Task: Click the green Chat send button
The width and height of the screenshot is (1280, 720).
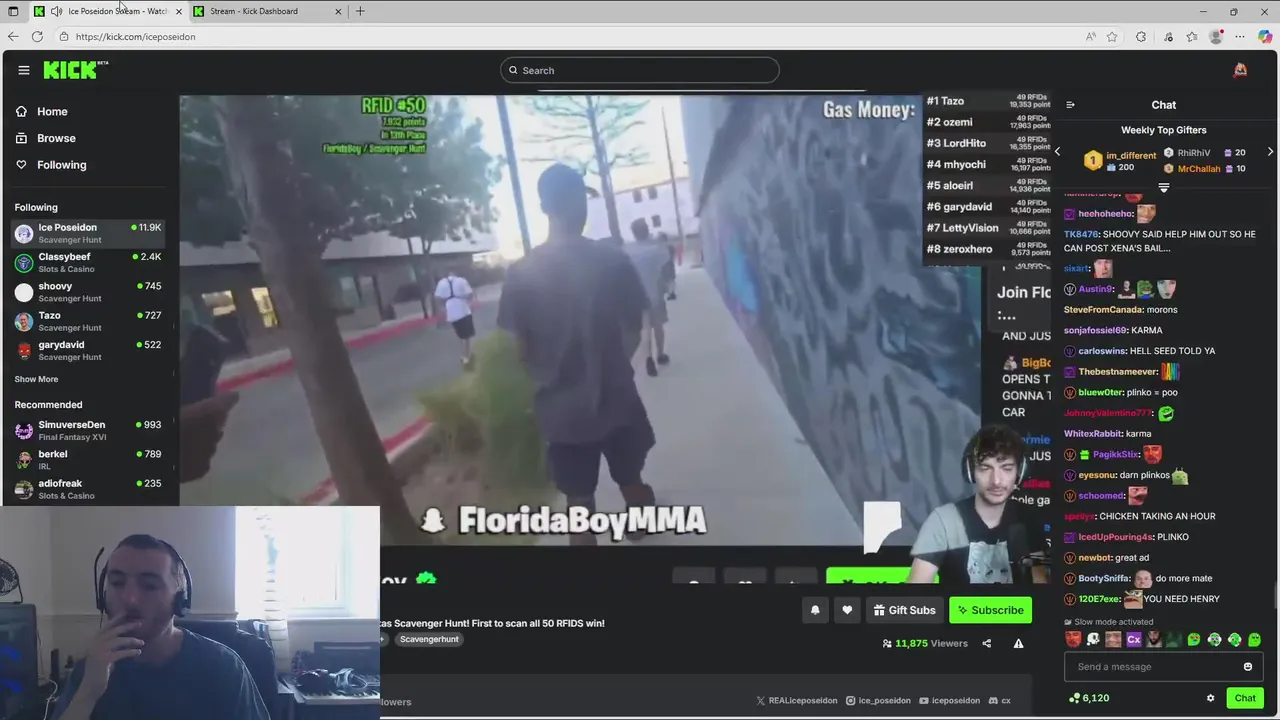Action: click(1245, 698)
